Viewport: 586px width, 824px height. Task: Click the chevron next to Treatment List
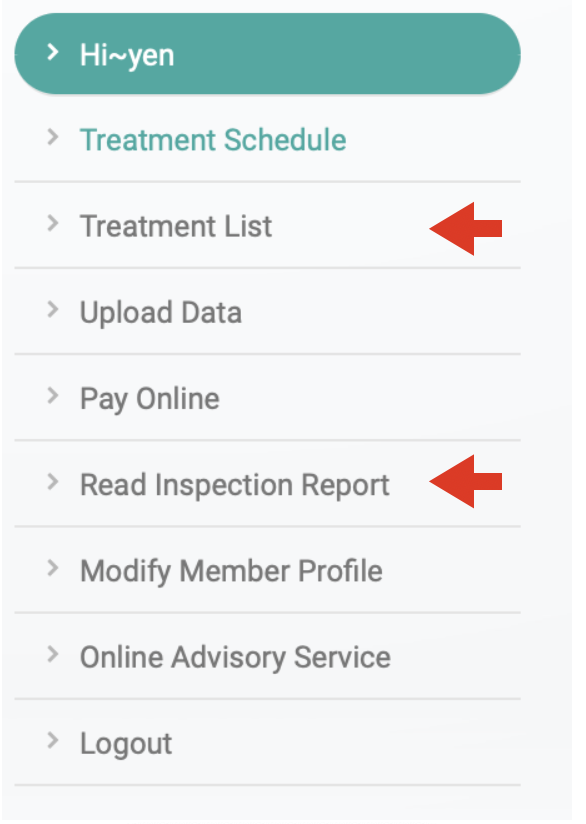[x=53, y=223]
